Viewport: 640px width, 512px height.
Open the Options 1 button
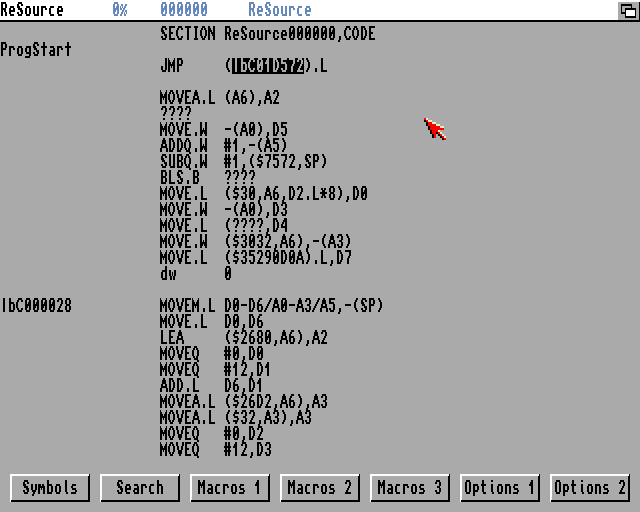point(500,488)
